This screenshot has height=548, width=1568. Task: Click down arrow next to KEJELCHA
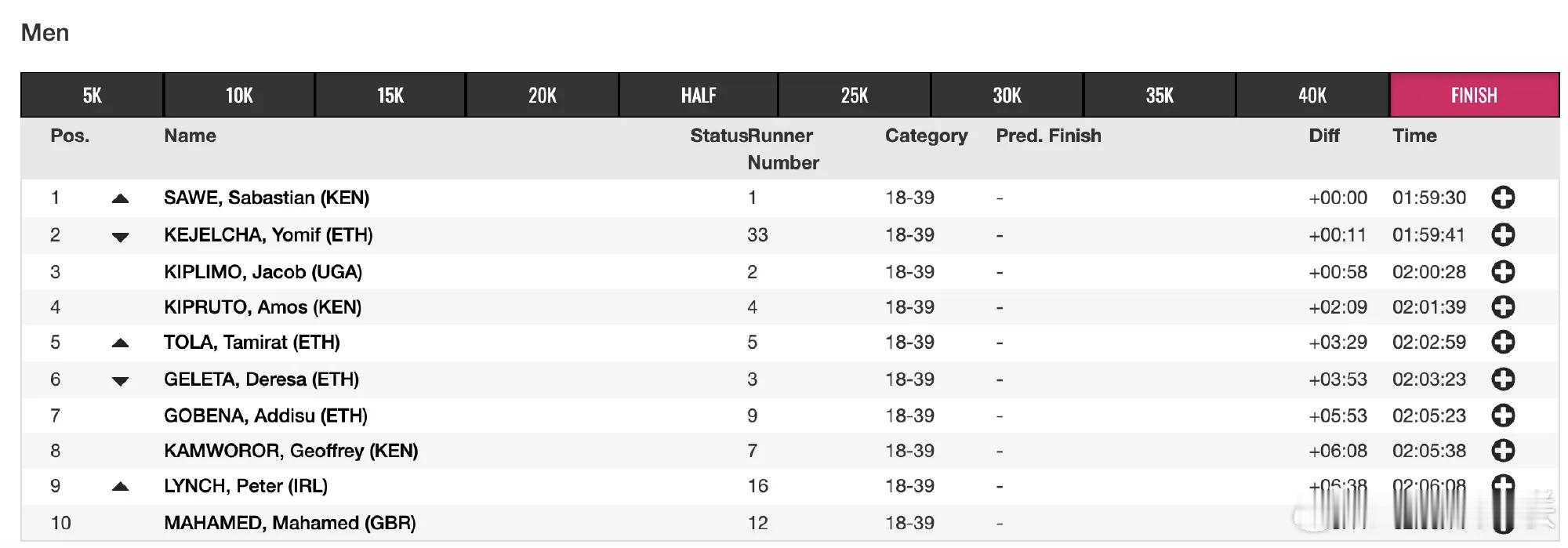coord(120,237)
